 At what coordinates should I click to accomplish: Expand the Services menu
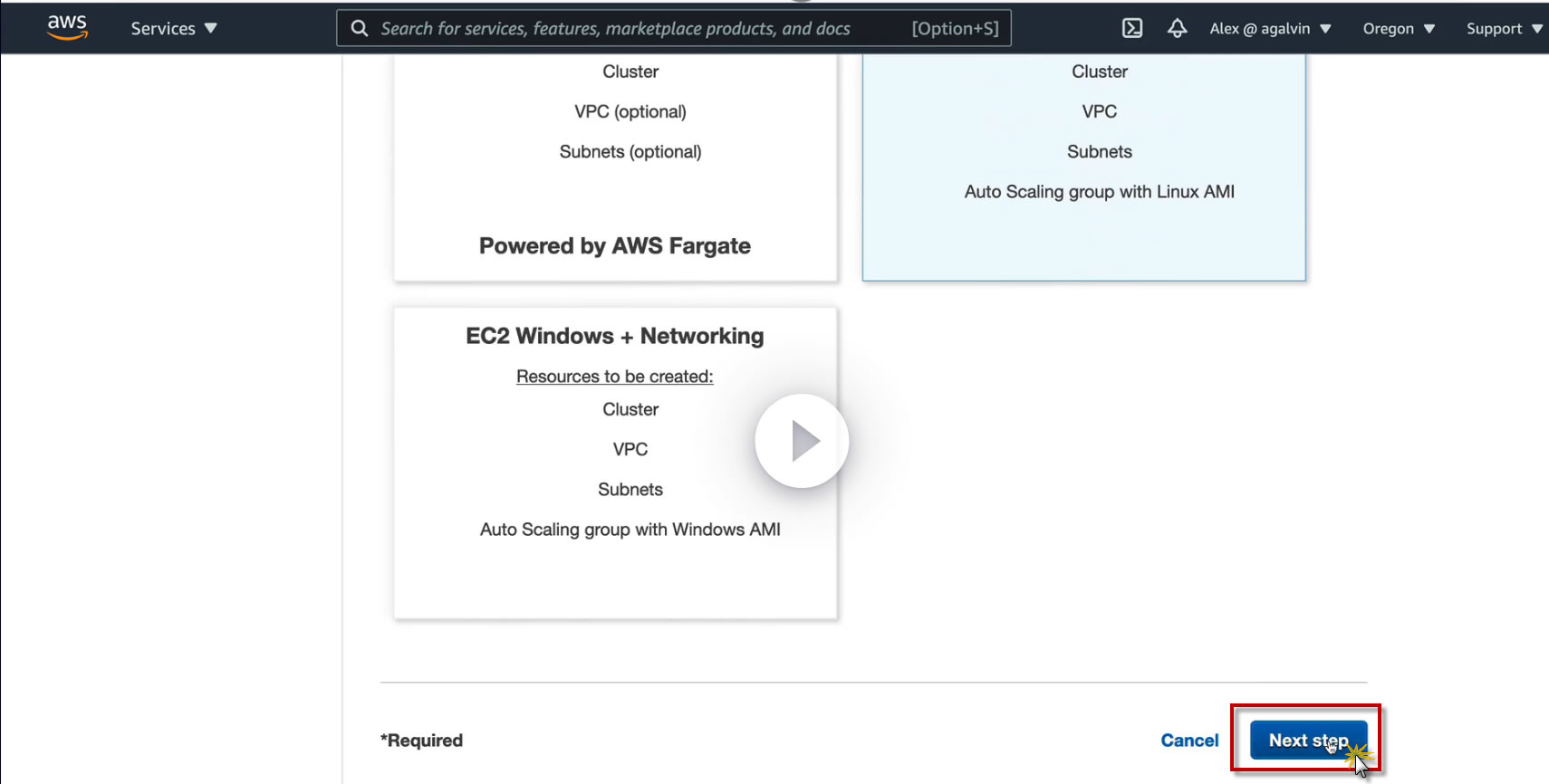tap(173, 28)
